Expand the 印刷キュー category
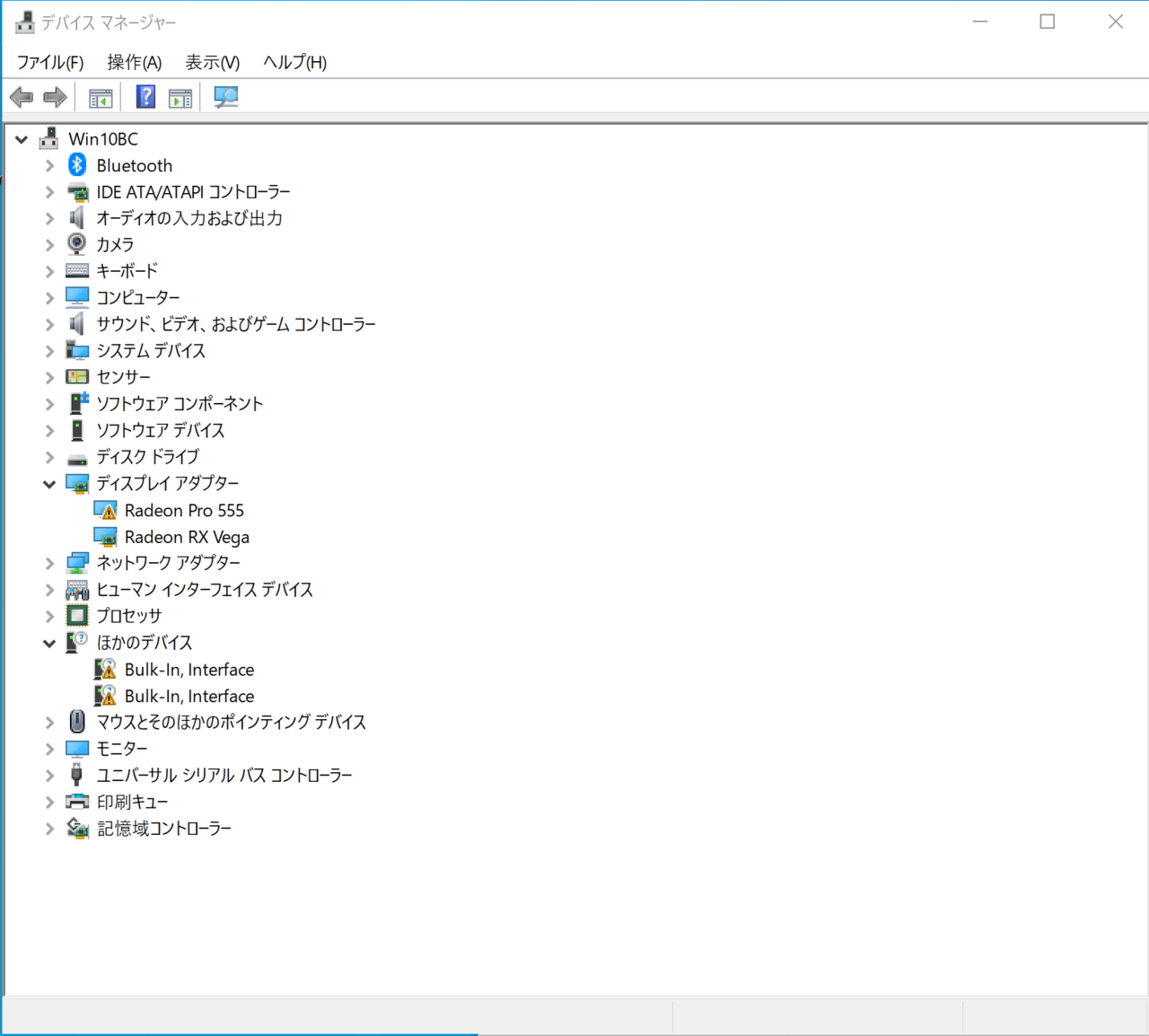The height and width of the screenshot is (1036, 1149). point(50,803)
